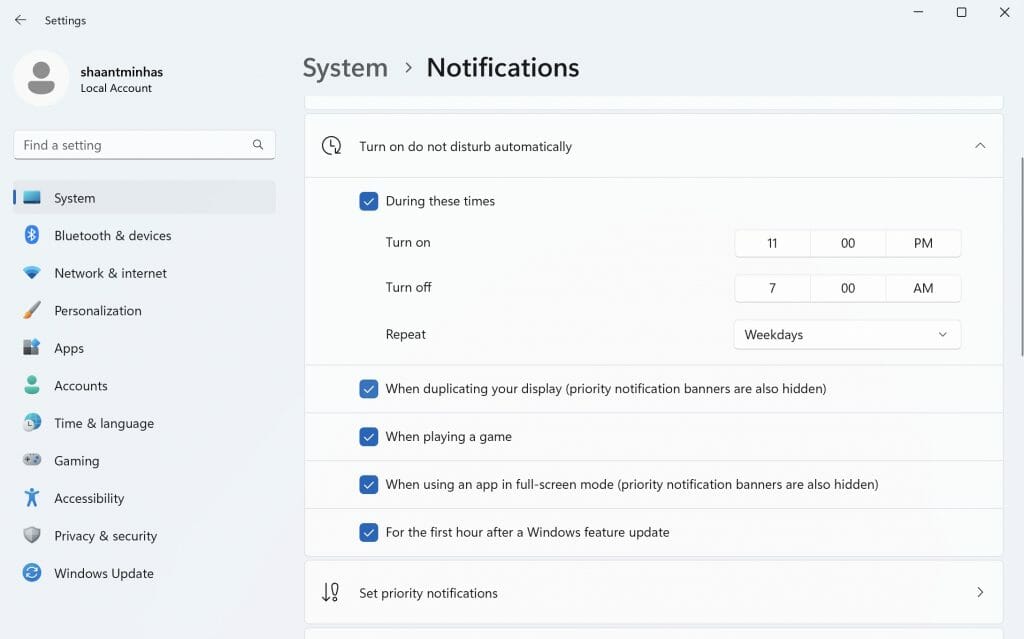This screenshot has height=639, width=1024.
Task: Collapse Turn on do not disturb automatically
Action: [x=980, y=145]
